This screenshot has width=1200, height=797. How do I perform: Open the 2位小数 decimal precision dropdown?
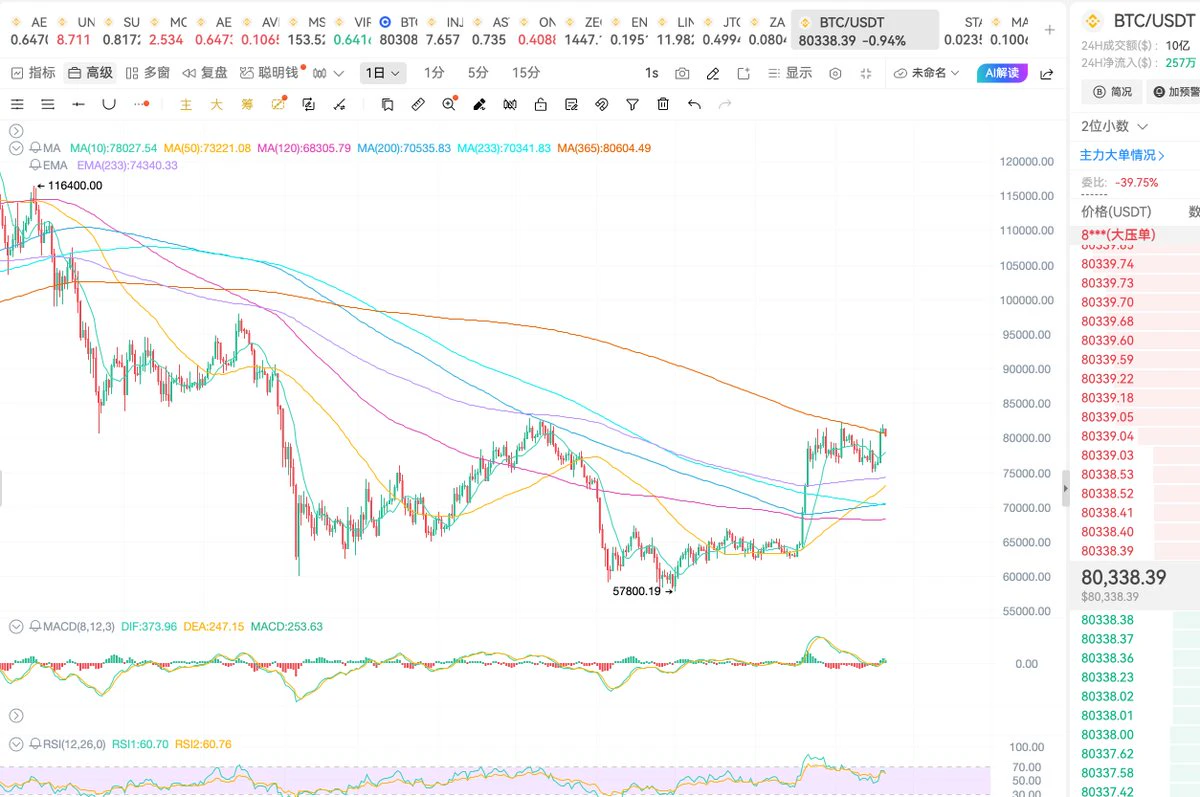point(1114,126)
